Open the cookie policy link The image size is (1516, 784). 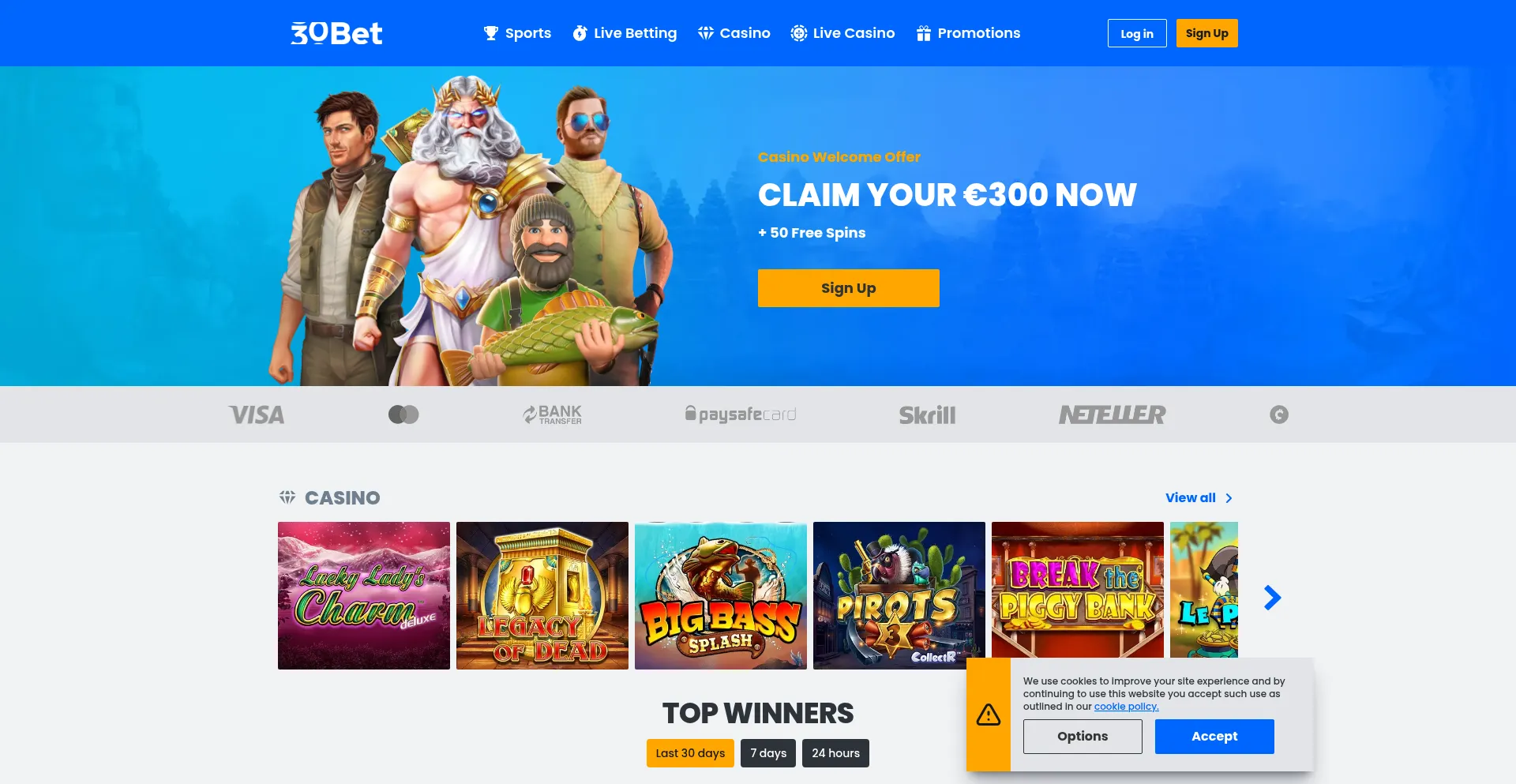pyautogui.click(x=1126, y=707)
